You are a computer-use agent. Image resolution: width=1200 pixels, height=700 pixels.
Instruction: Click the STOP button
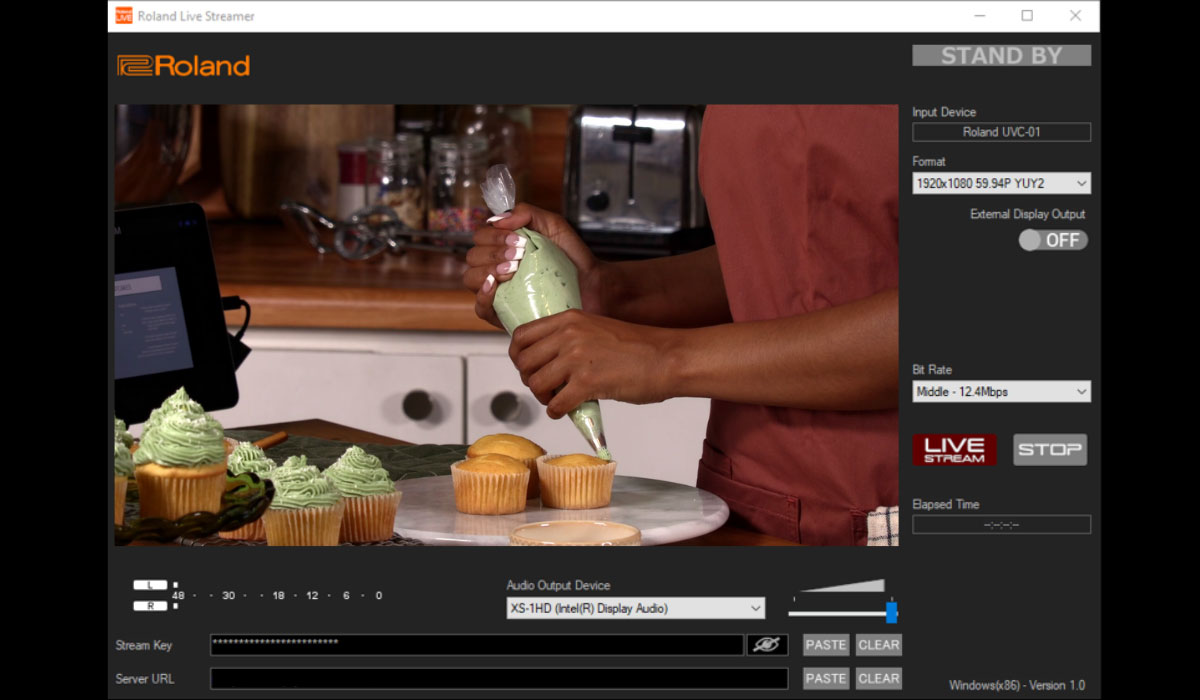tap(1050, 450)
